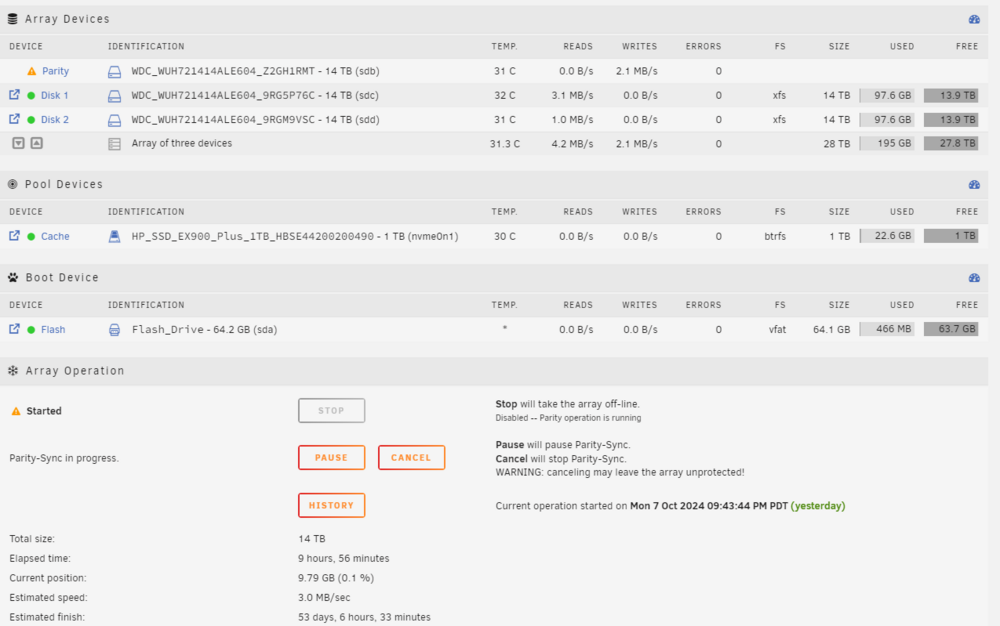Image resolution: width=1000 pixels, height=626 pixels.
Task: Open parity HISTORY button
Action: point(332,506)
